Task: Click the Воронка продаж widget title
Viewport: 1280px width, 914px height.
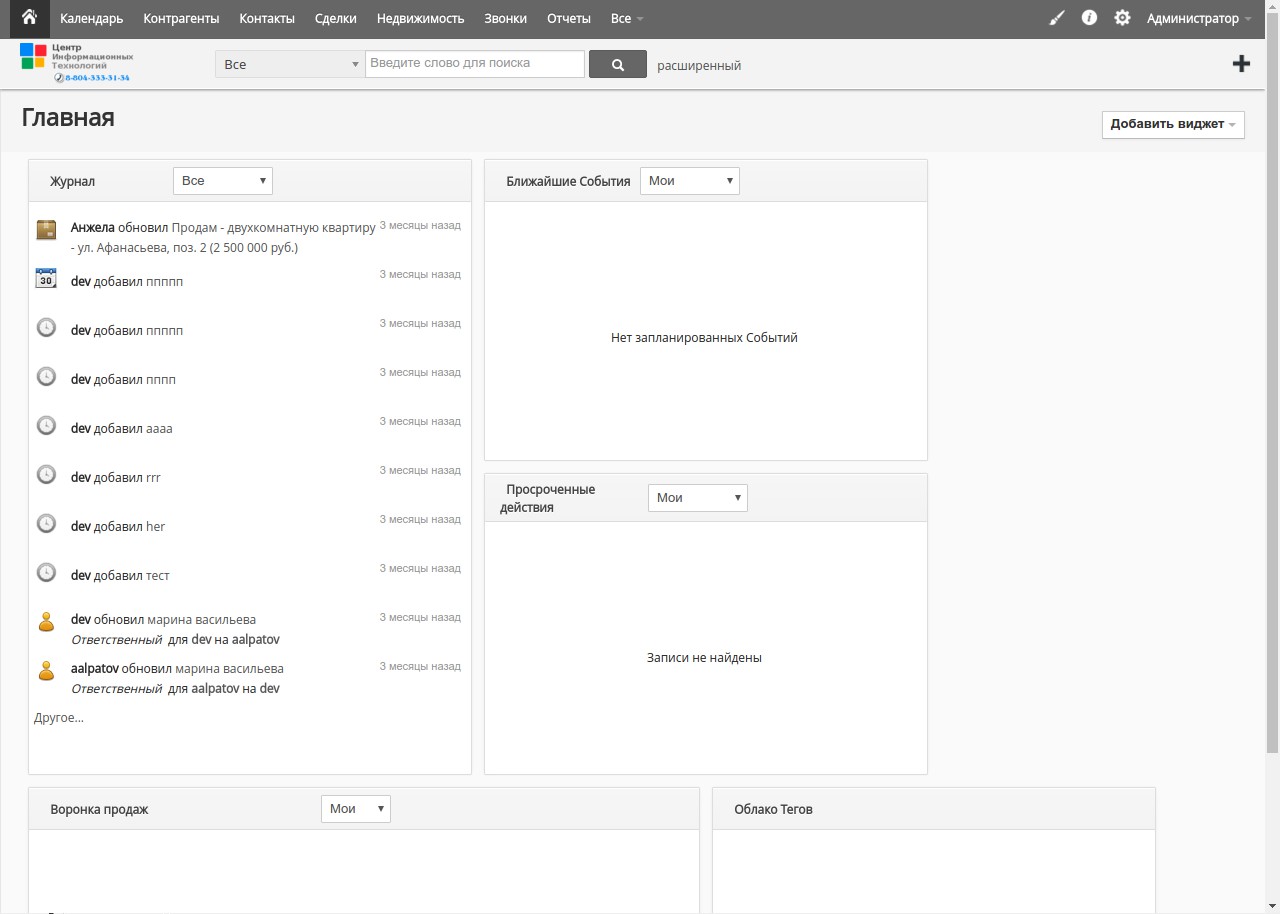Action: click(x=99, y=809)
